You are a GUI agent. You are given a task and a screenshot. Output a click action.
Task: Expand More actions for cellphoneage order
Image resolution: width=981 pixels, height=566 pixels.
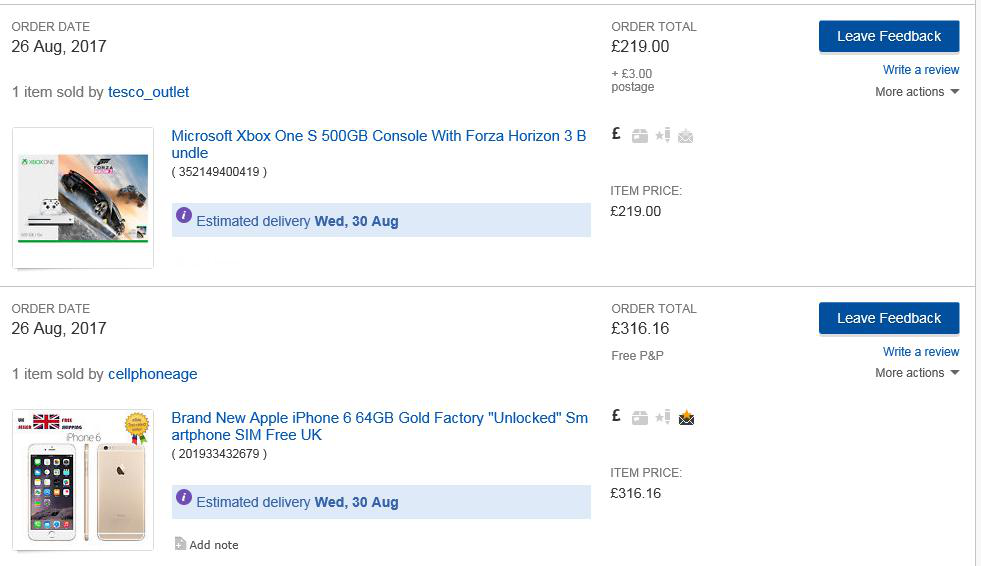tap(917, 373)
